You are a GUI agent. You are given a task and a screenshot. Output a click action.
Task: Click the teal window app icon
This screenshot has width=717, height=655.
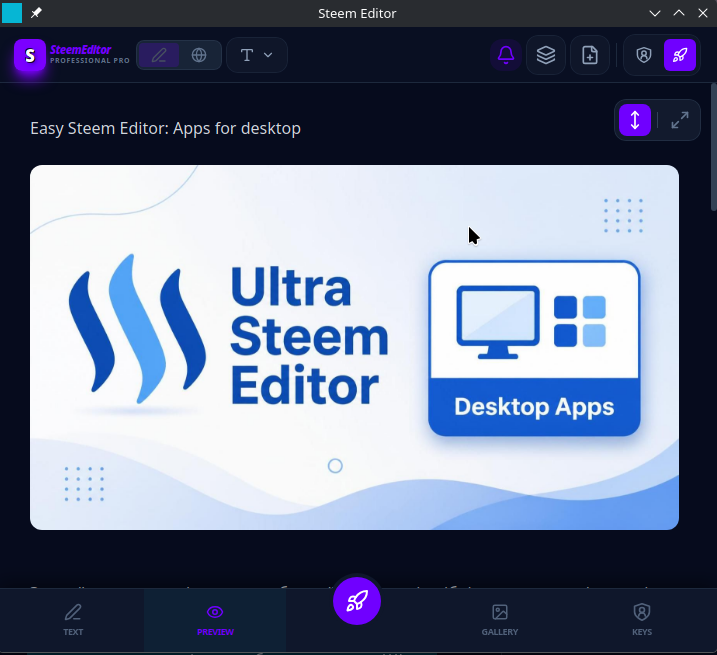tap(11, 13)
